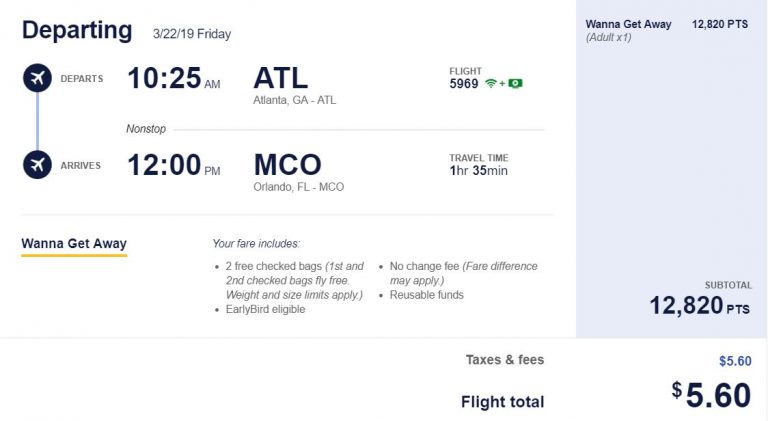Screen dimensions: 768x421
Task: Click the ATL departure airport code
Action: [x=281, y=78]
